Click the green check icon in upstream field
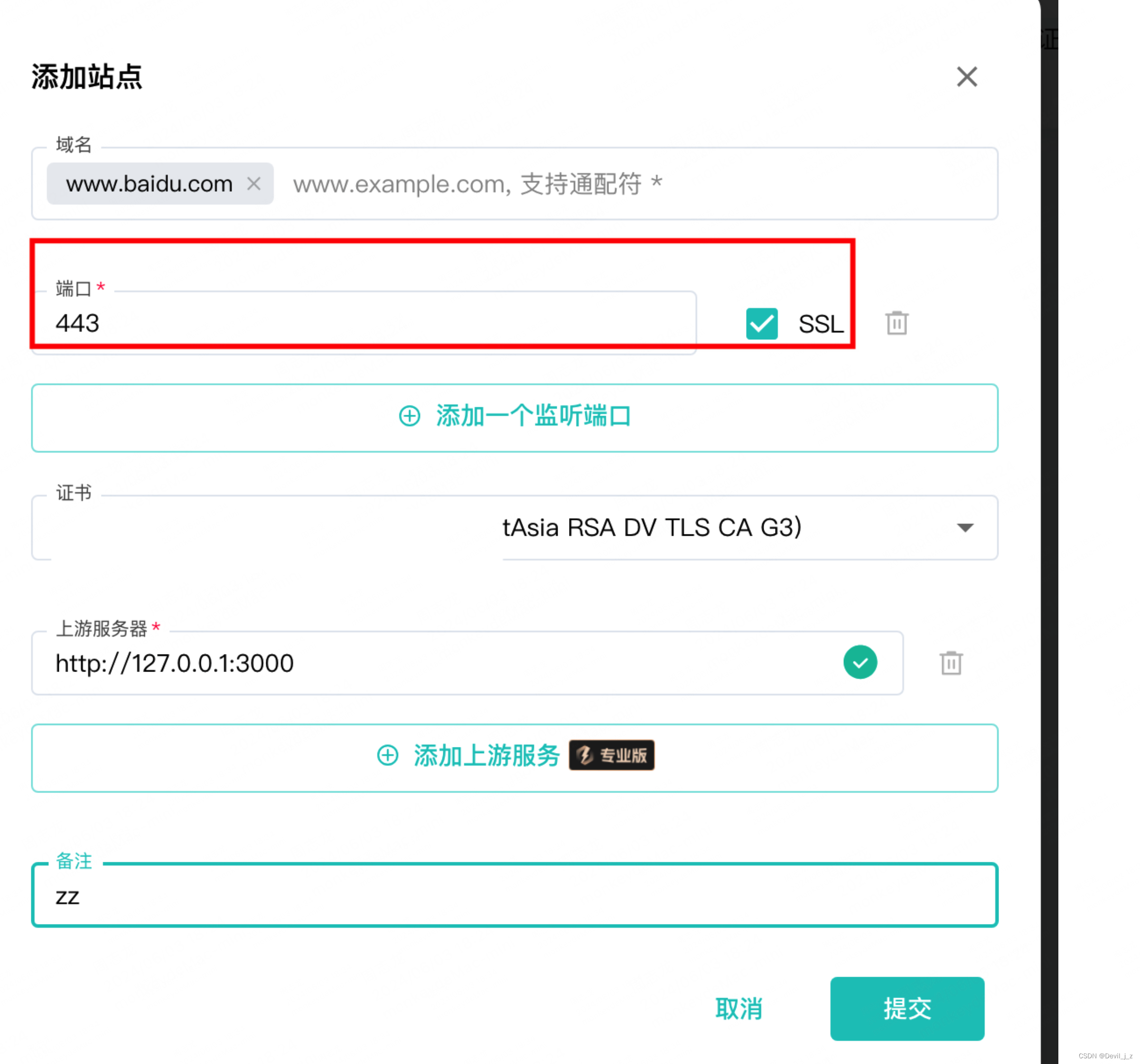 [x=860, y=662]
